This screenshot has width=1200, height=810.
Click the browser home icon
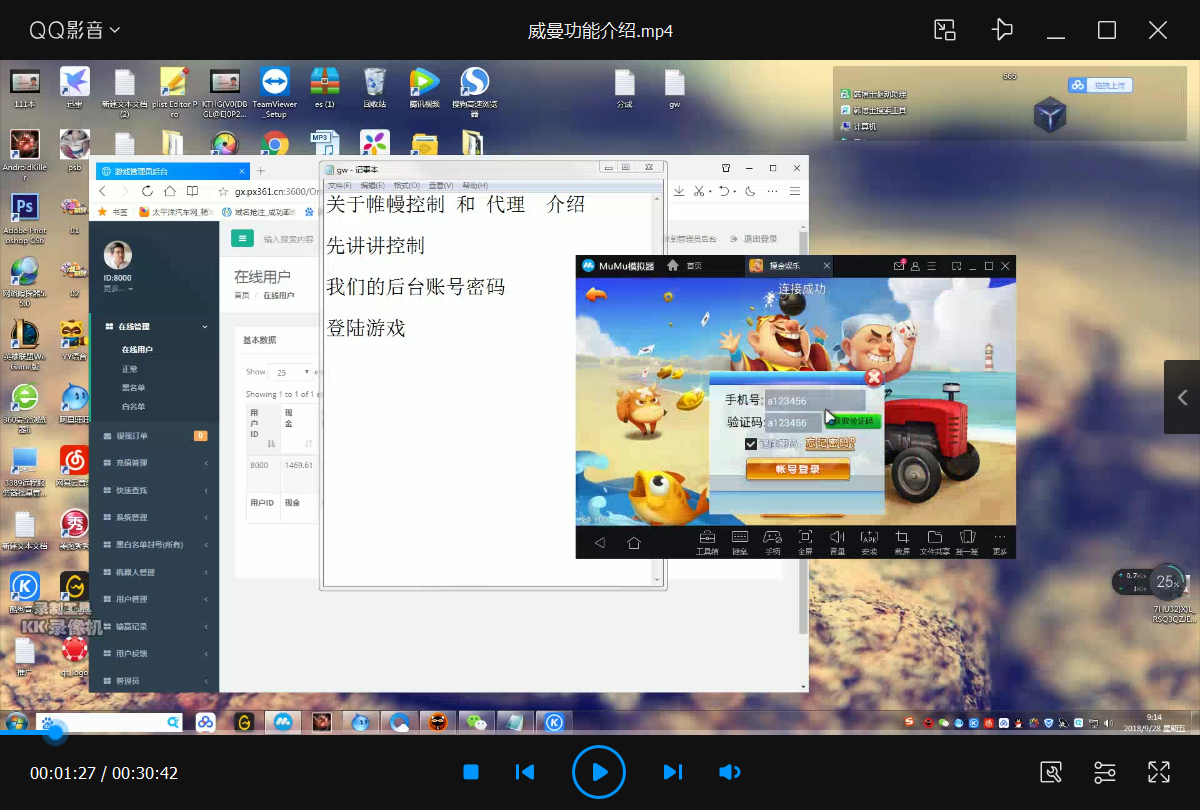point(170,191)
